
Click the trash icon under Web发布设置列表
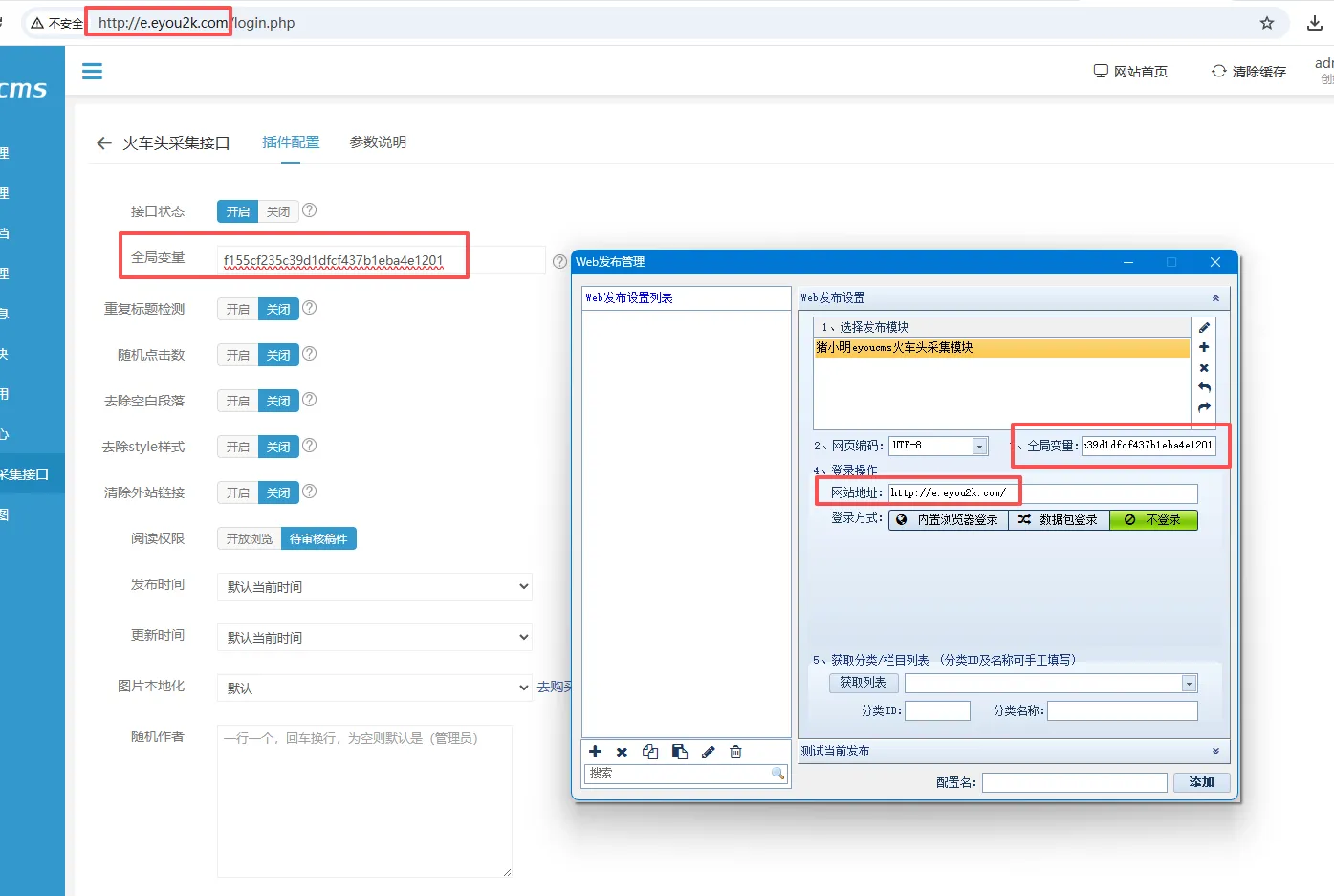(735, 752)
